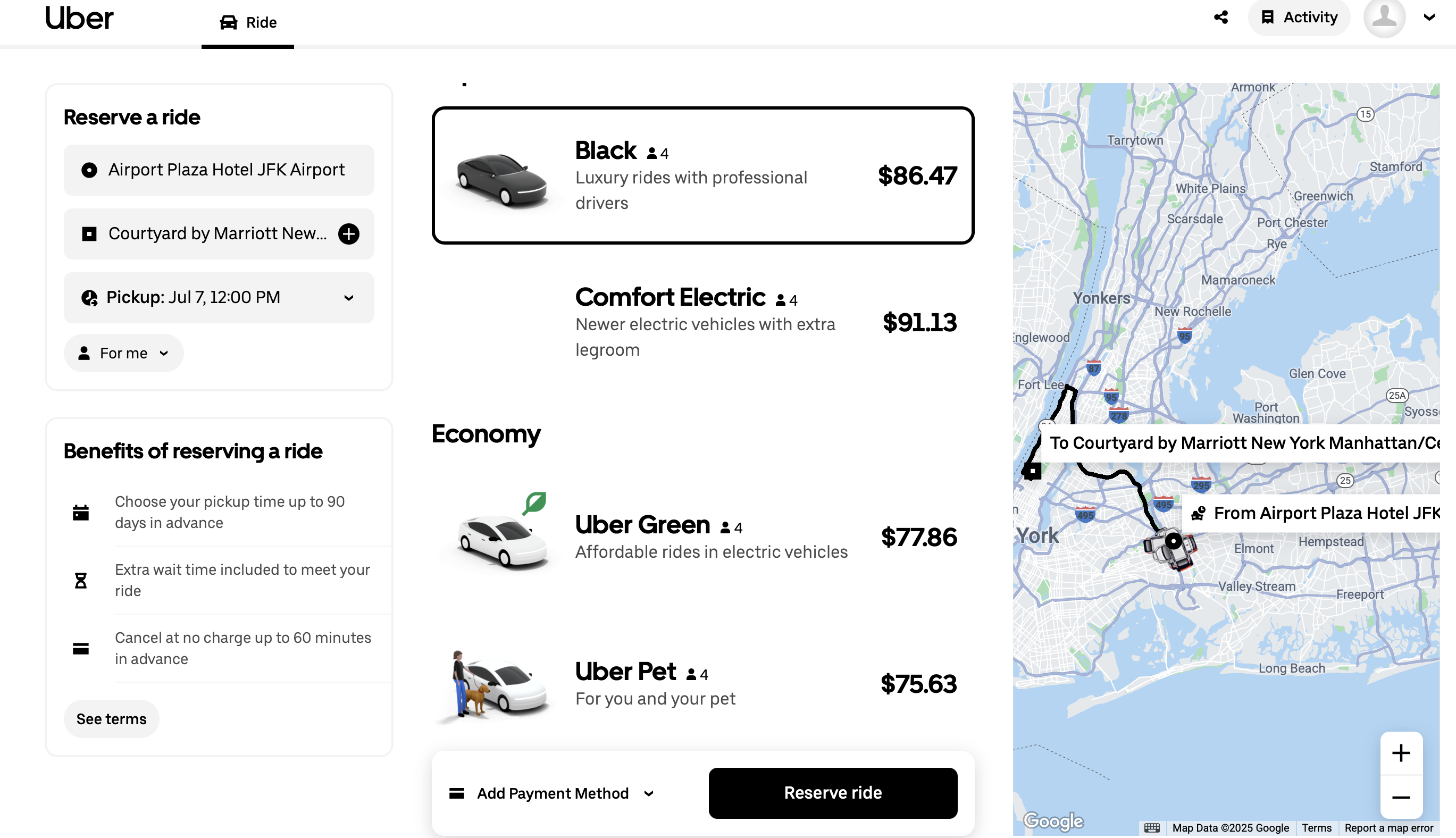The width and height of the screenshot is (1456, 838).
Task: Open the For me rider dropdown
Action: [124, 353]
